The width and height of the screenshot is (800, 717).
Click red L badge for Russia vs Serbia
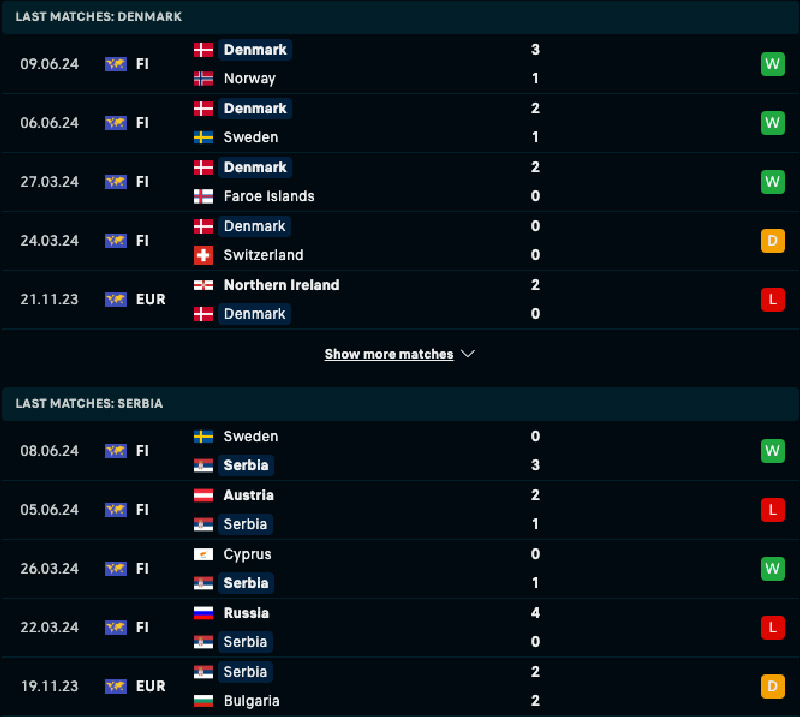(772, 627)
